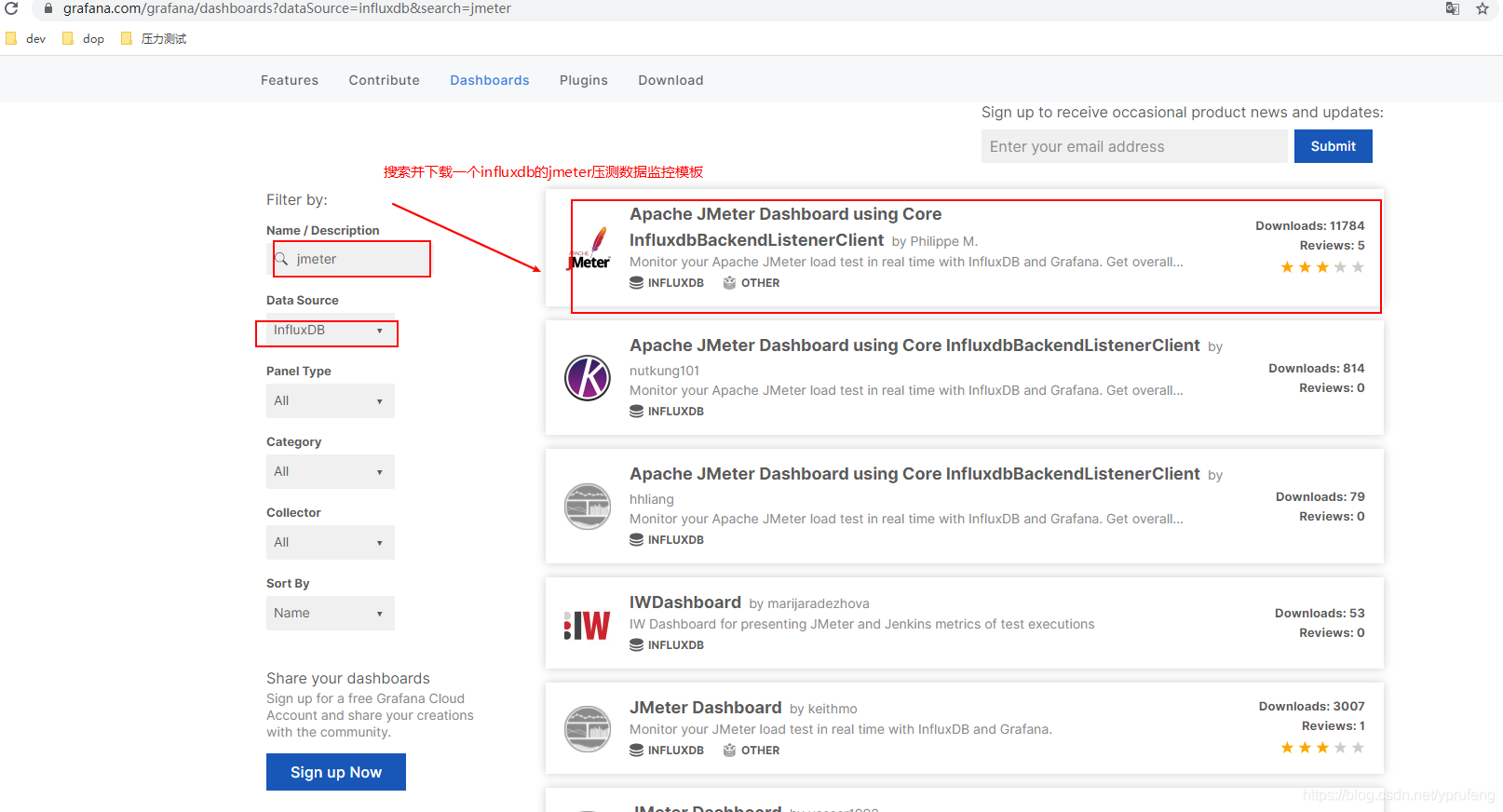Go to the Plugins nav item
This screenshot has width=1503, height=812.
coord(584,80)
